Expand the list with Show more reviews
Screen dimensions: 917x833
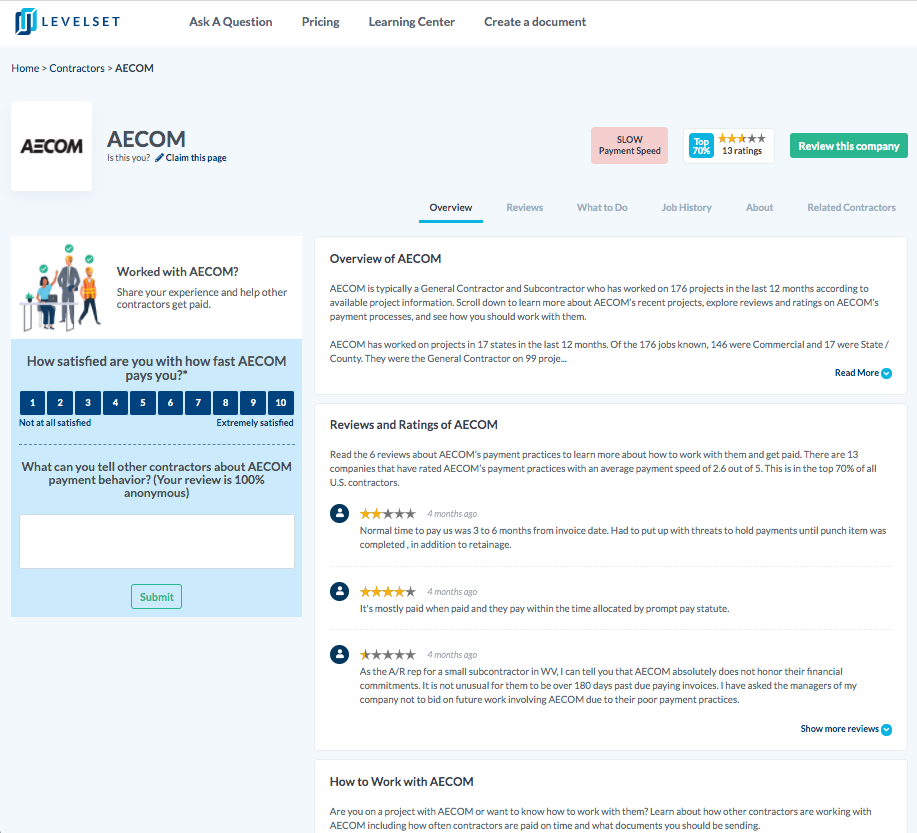[846, 729]
